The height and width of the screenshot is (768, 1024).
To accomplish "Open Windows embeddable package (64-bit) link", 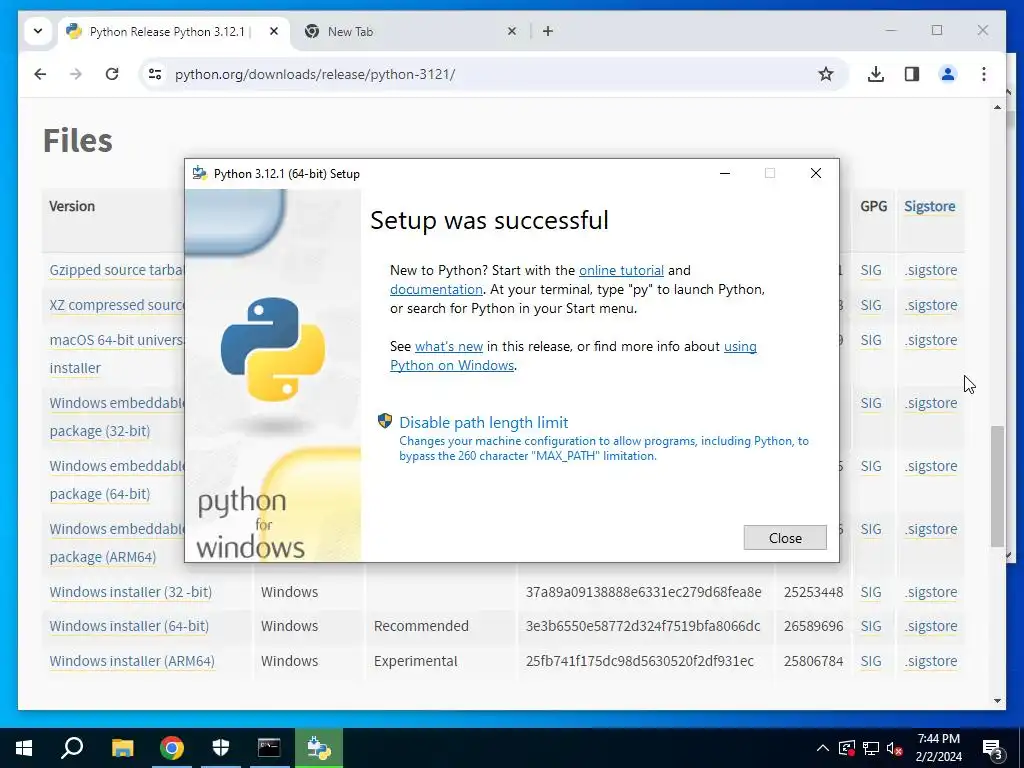I will click(x=117, y=480).
